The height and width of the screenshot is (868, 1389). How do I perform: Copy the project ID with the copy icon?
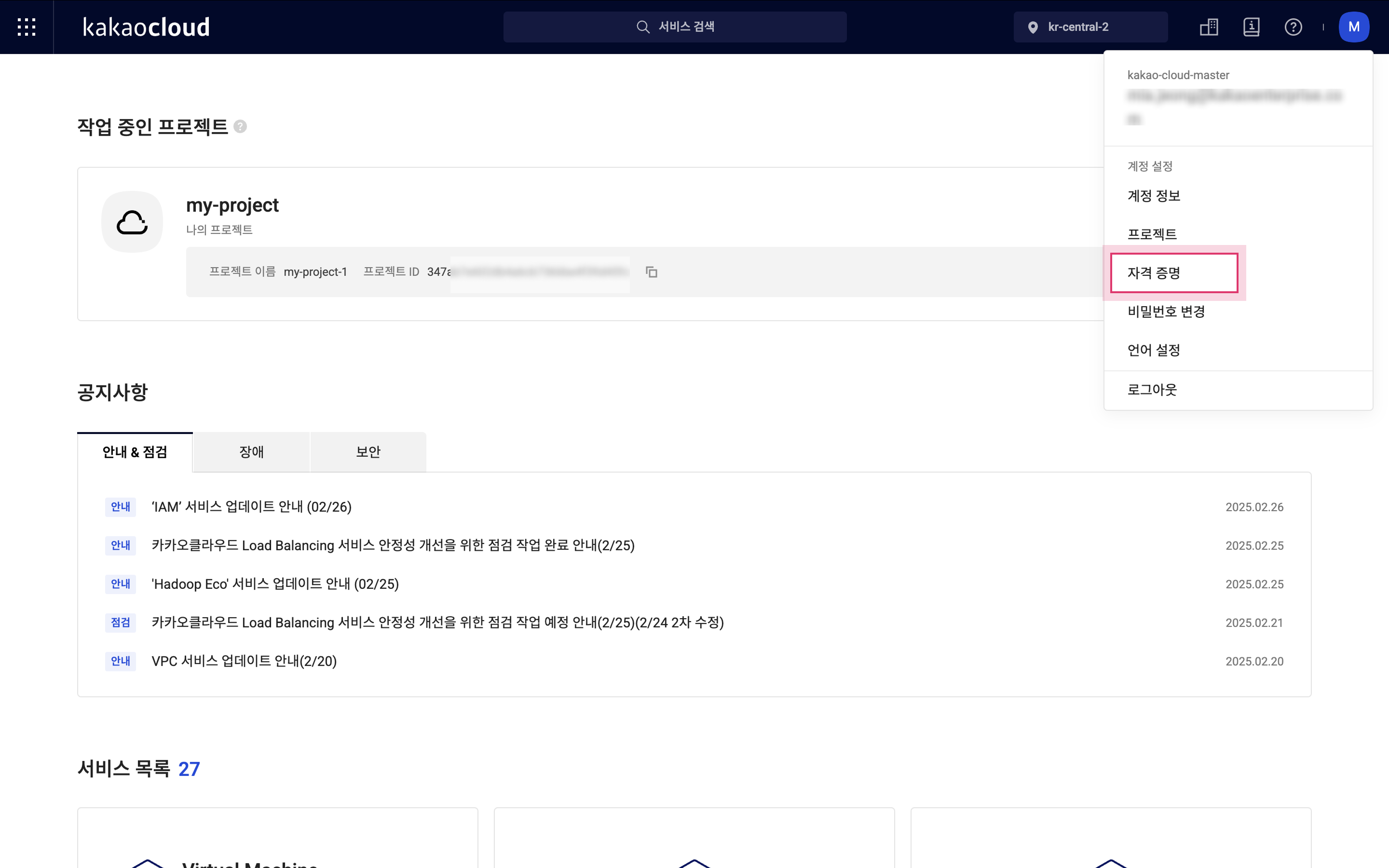[x=652, y=272]
